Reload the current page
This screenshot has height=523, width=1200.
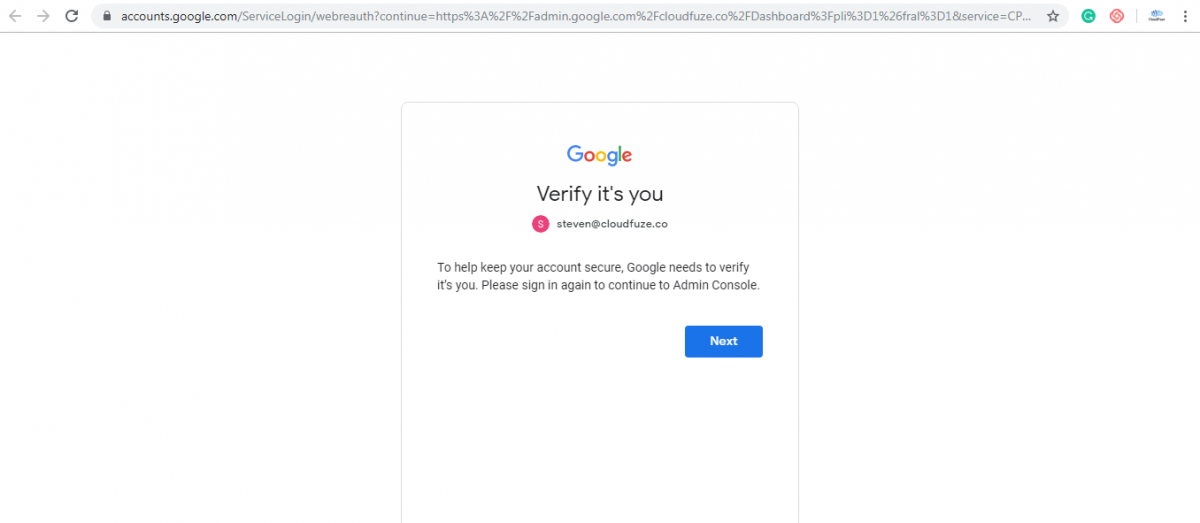point(72,16)
